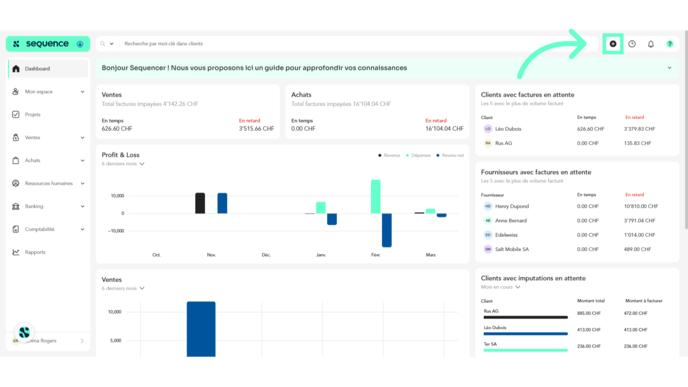Screen dimensions: 688x387
Task: Open supplier Henry Dupond row
Action: click(577, 206)
